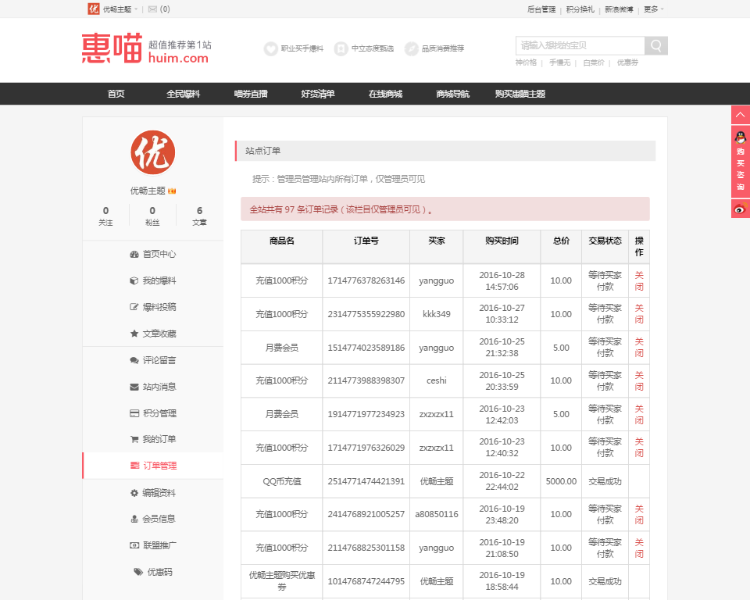This screenshot has width=750, height=600.
Task: Open QQ 购买咨询 floating widget
Action: 740,162
